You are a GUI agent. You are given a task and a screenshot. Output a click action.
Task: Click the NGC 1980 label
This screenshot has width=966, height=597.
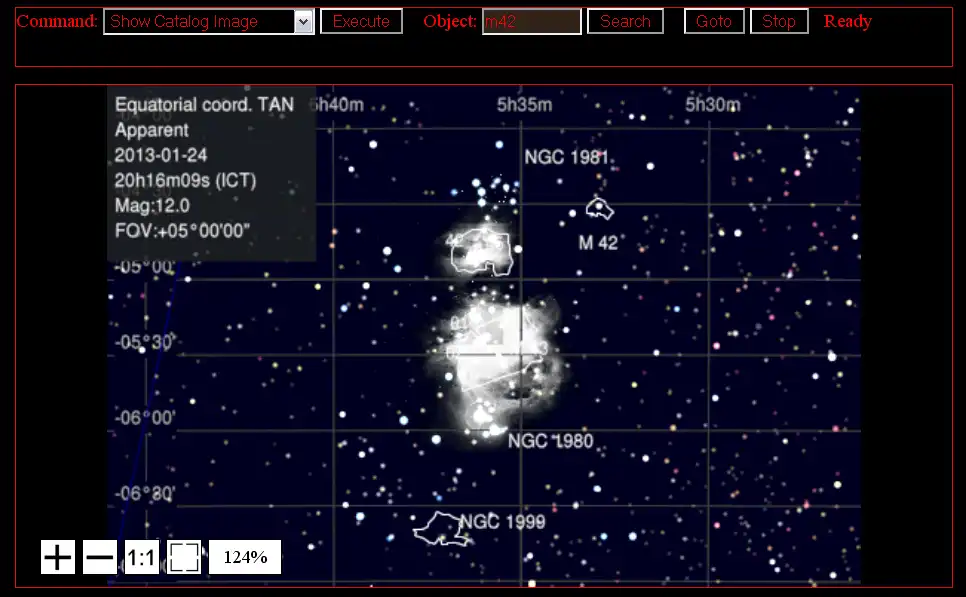pyautogui.click(x=551, y=441)
